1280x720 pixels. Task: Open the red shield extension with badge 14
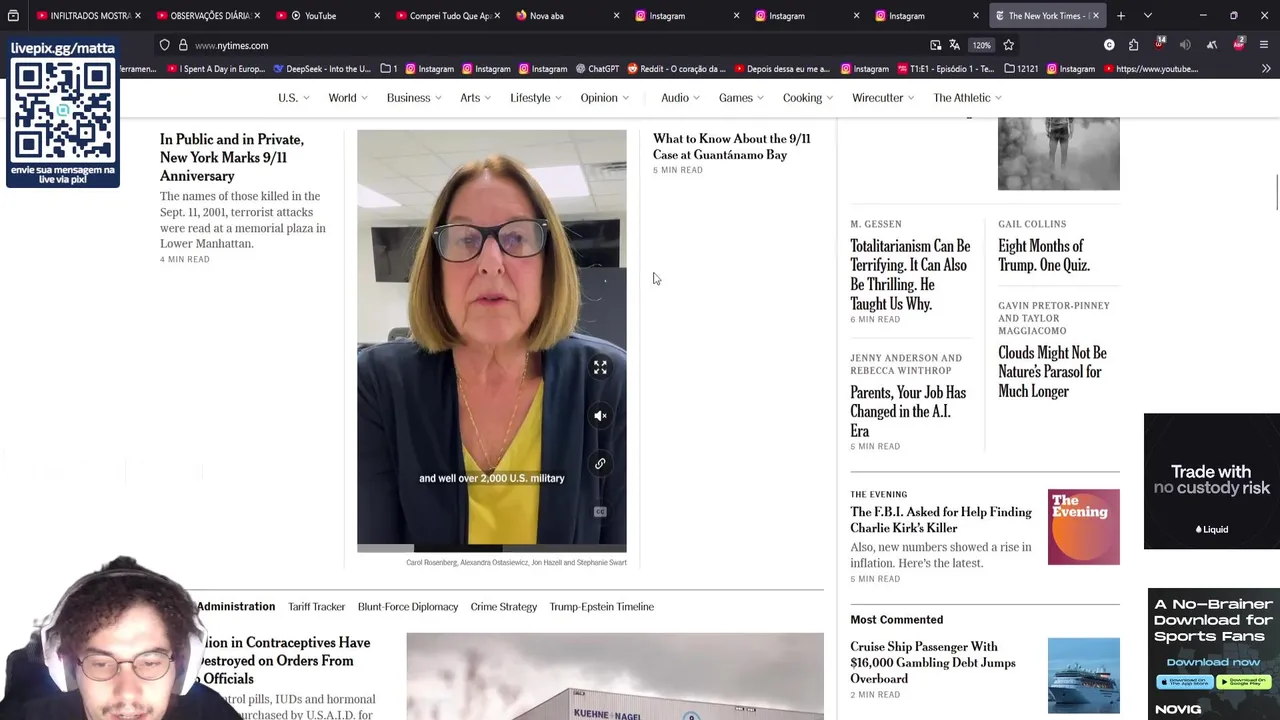1159,44
